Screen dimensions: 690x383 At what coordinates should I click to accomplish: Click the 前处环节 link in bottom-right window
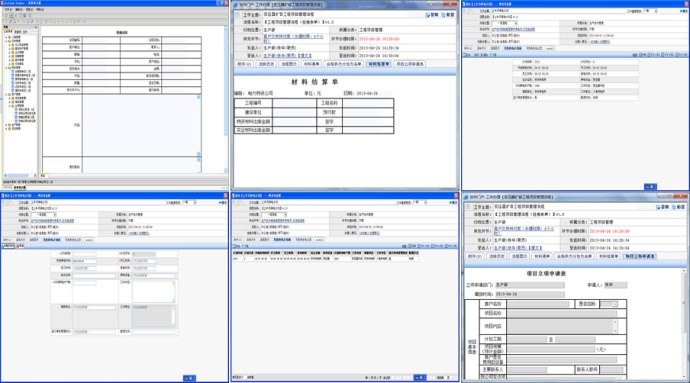524,230
